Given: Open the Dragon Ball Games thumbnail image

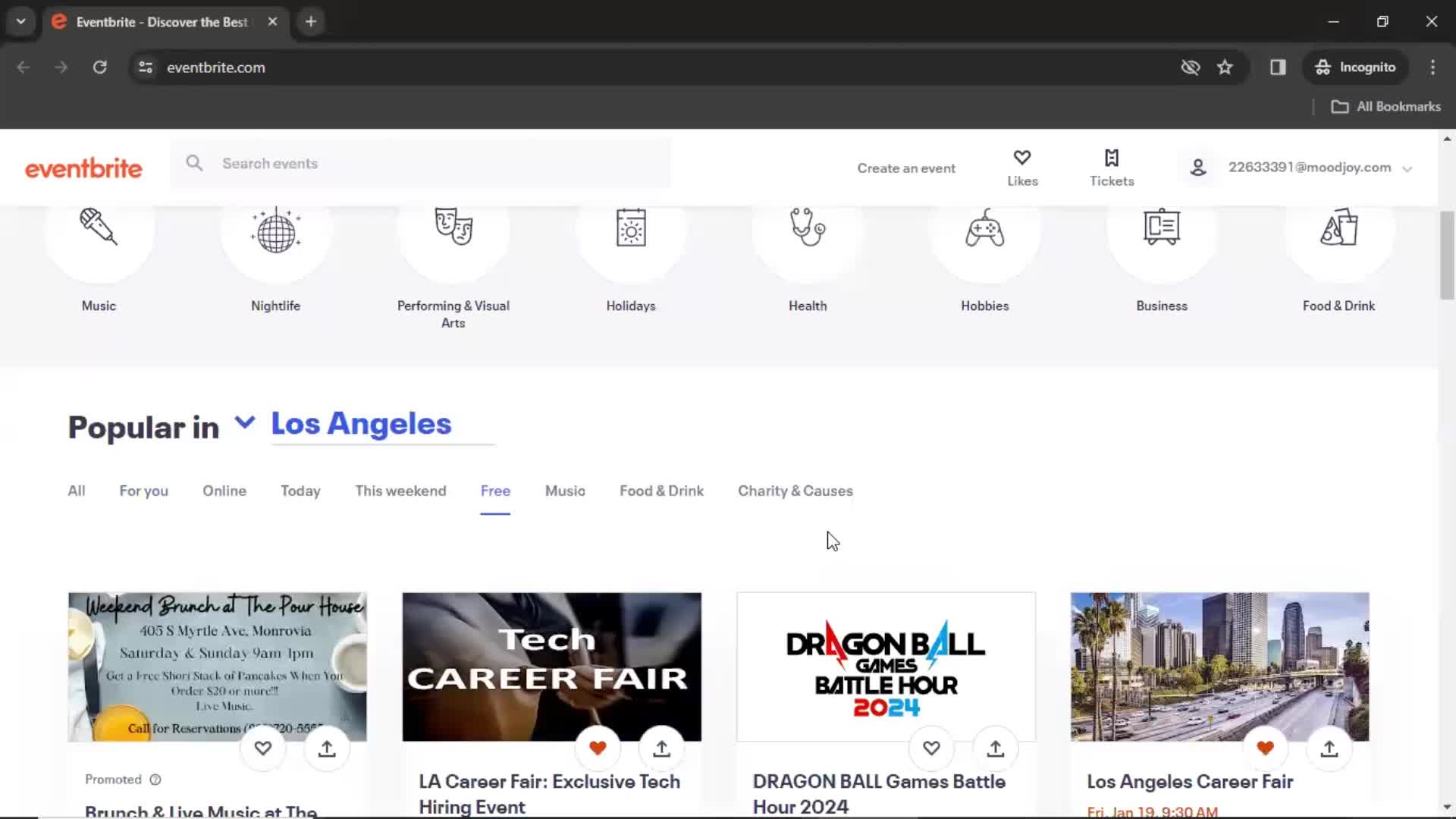Looking at the screenshot, I should 886,667.
